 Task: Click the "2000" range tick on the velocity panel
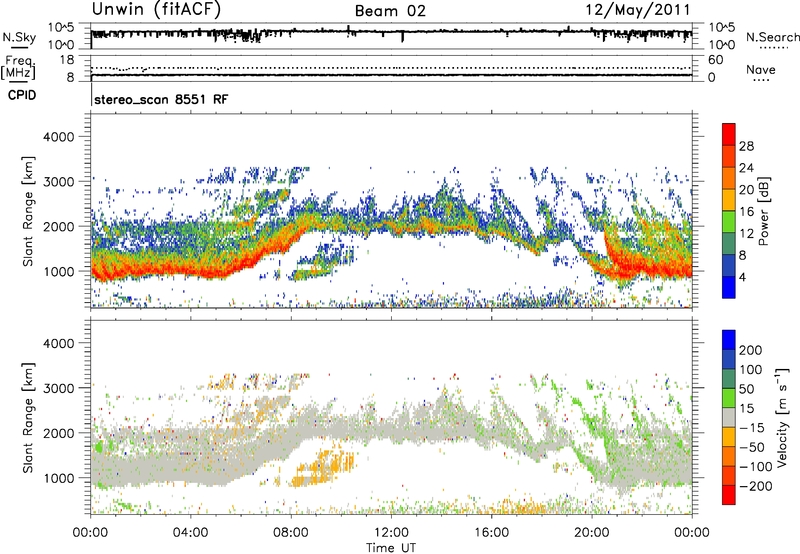(x=58, y=433)
